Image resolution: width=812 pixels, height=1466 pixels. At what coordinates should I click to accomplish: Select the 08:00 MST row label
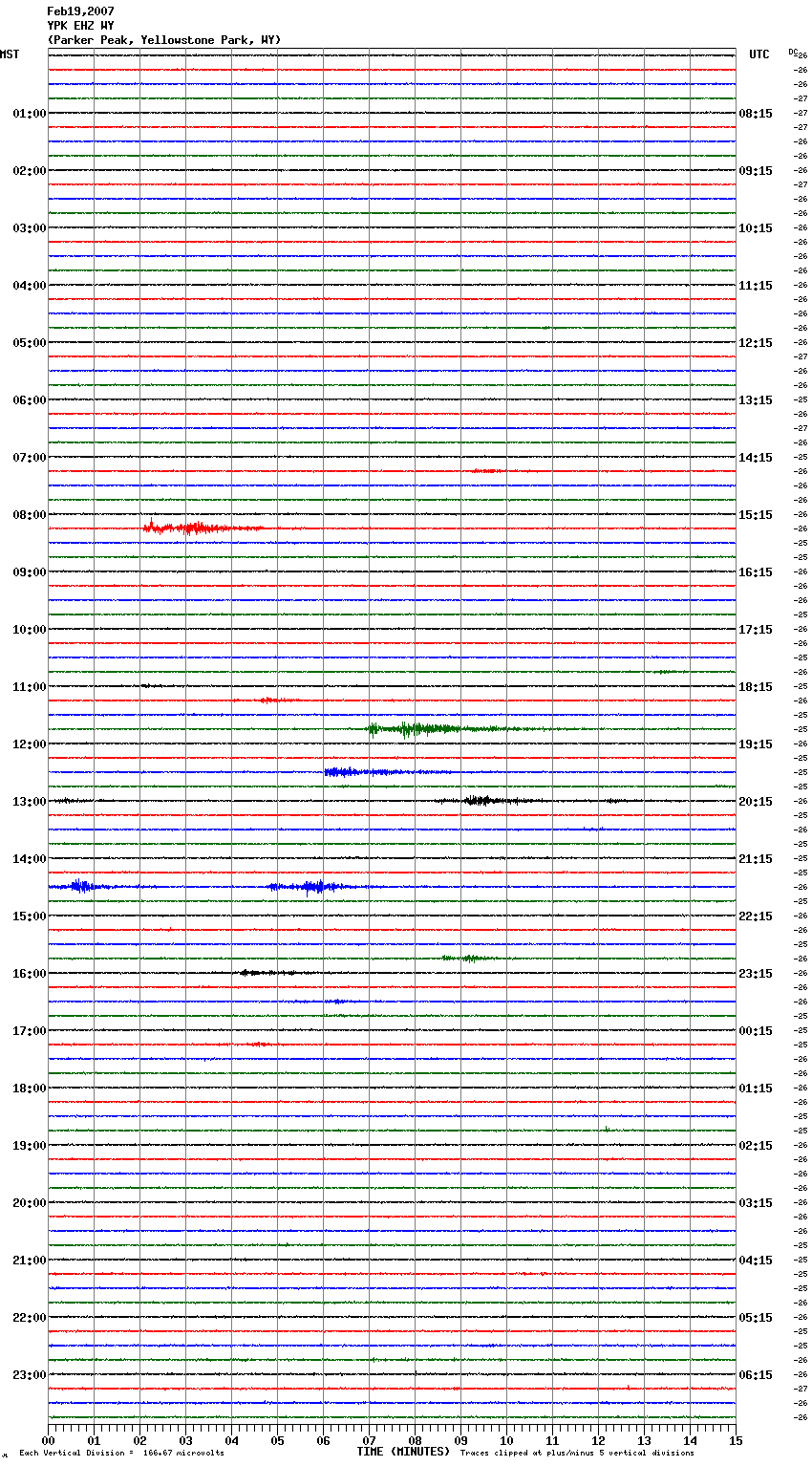pyautogui.click(x=30, y=515)
